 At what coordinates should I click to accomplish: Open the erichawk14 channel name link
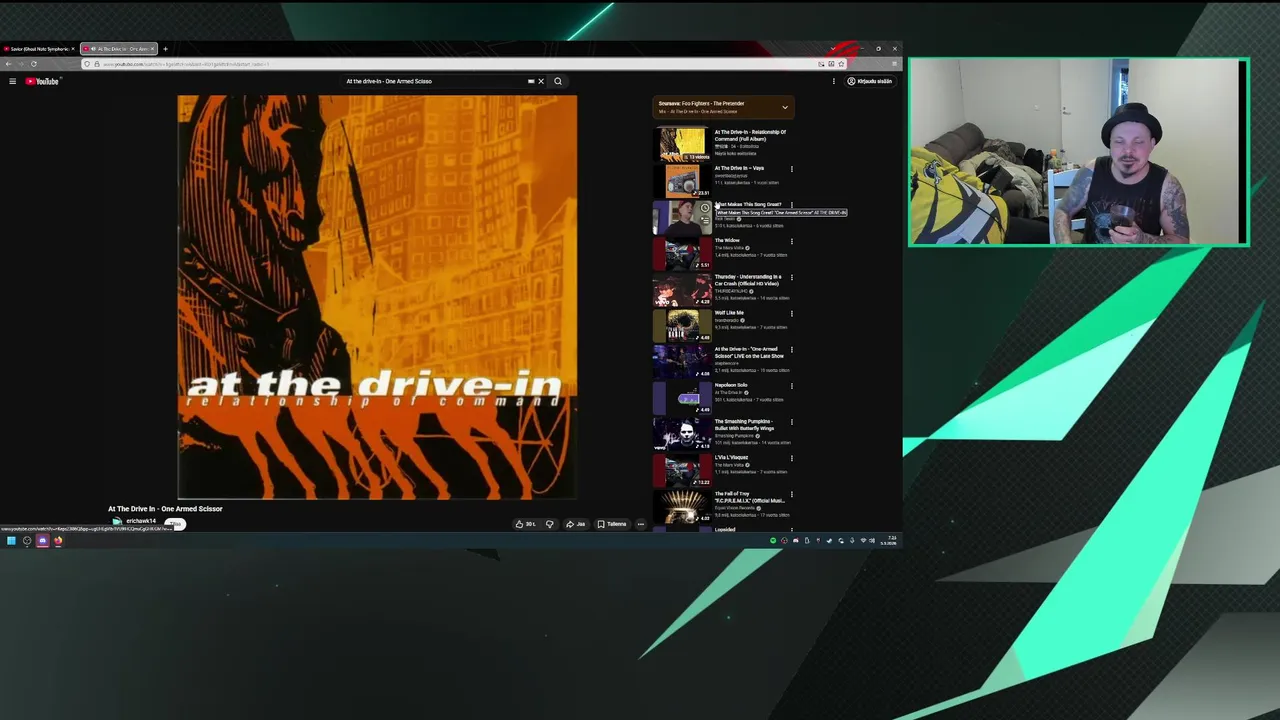point(141,521)
